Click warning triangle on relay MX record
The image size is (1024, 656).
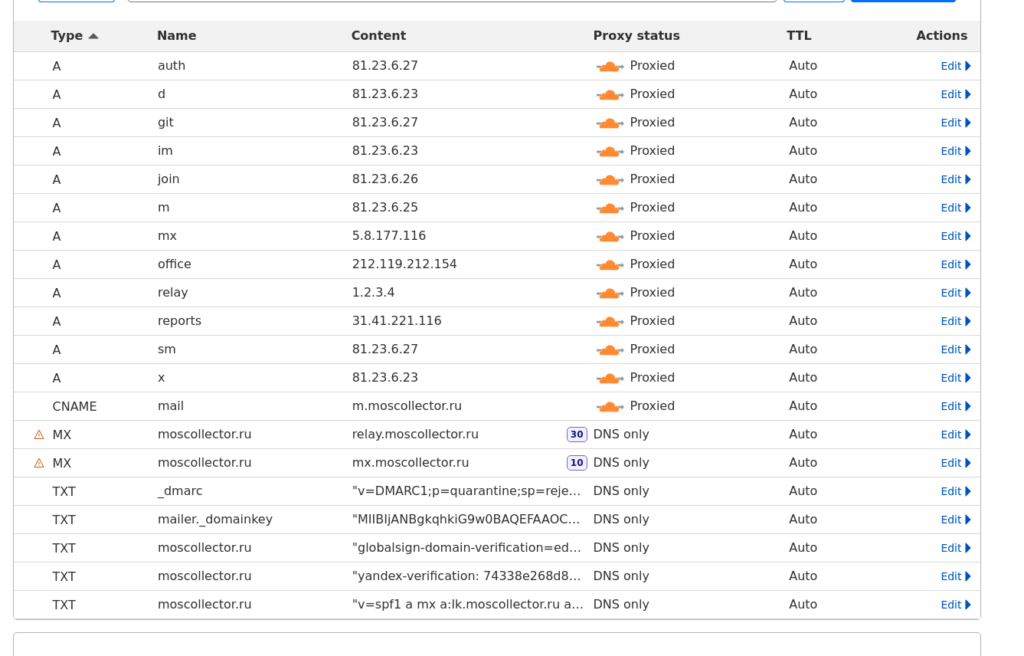pos(39,435)
